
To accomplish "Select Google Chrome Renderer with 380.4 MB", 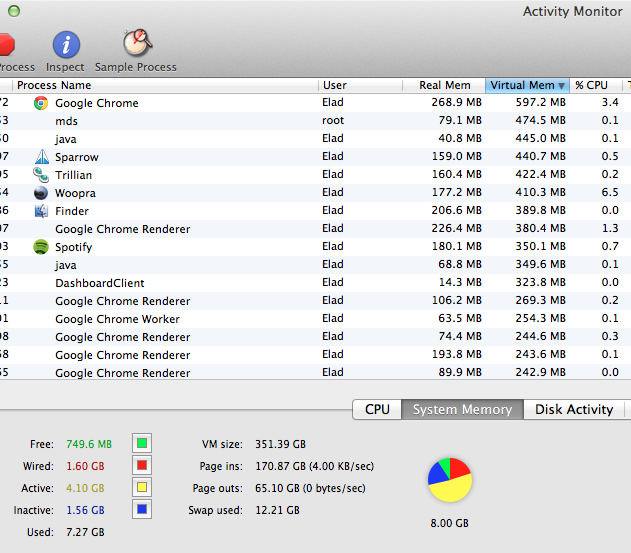I will coord(316,229).
